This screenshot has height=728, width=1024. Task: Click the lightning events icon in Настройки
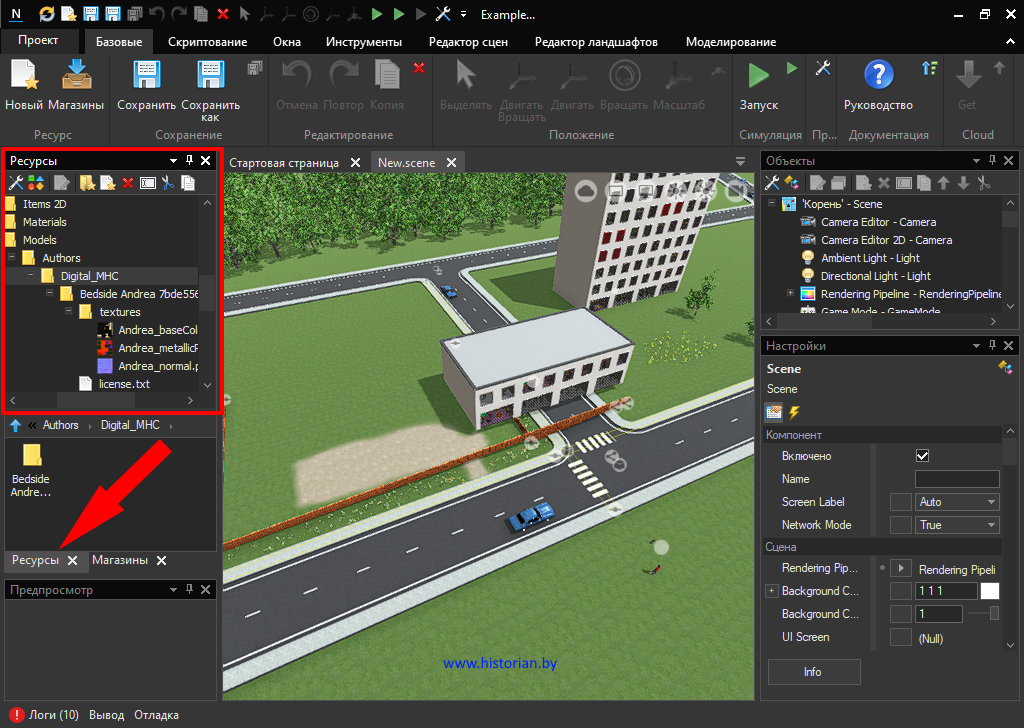pos(795,412)
